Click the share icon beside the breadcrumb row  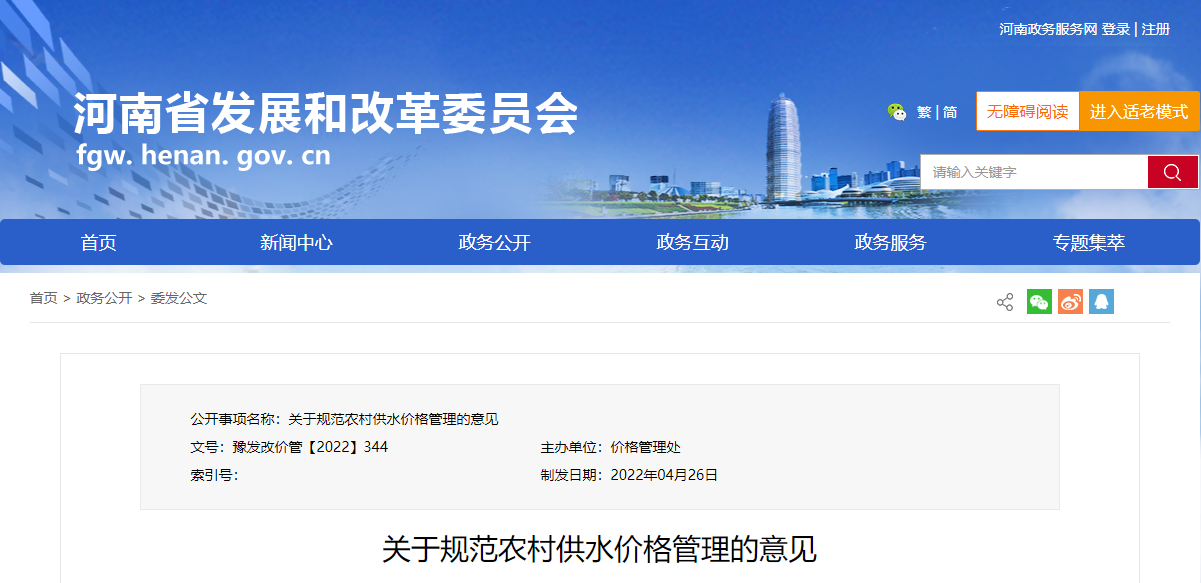click(x=1005, y=302)
